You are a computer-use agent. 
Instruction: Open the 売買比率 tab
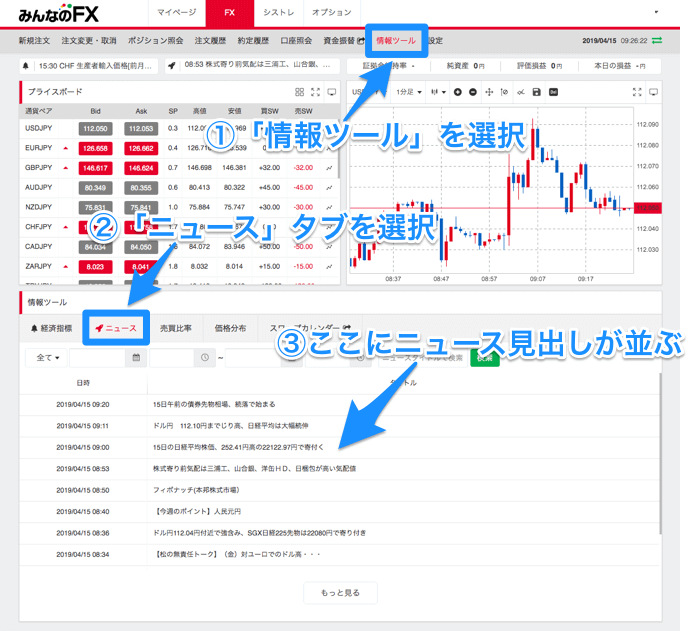[x=176, y=328]
